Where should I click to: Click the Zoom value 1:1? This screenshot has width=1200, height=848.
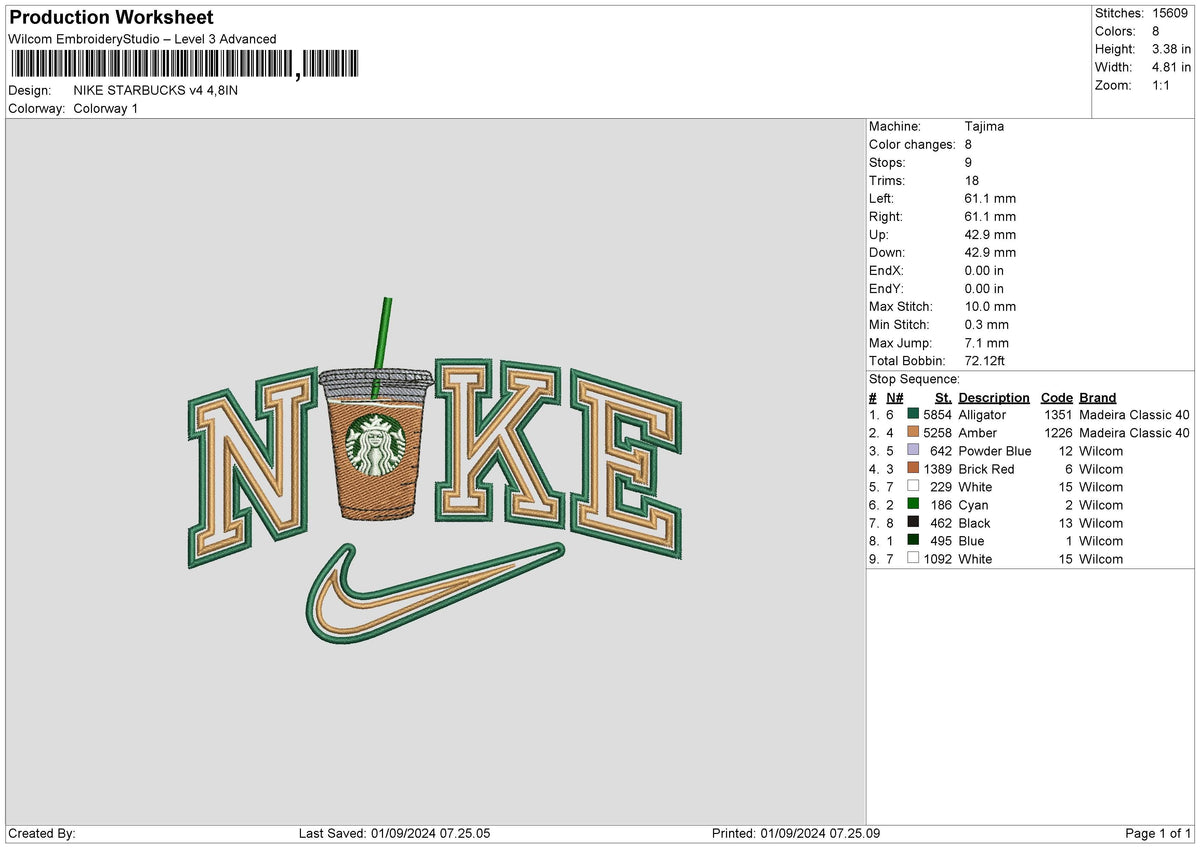(x=1163, y=85)
